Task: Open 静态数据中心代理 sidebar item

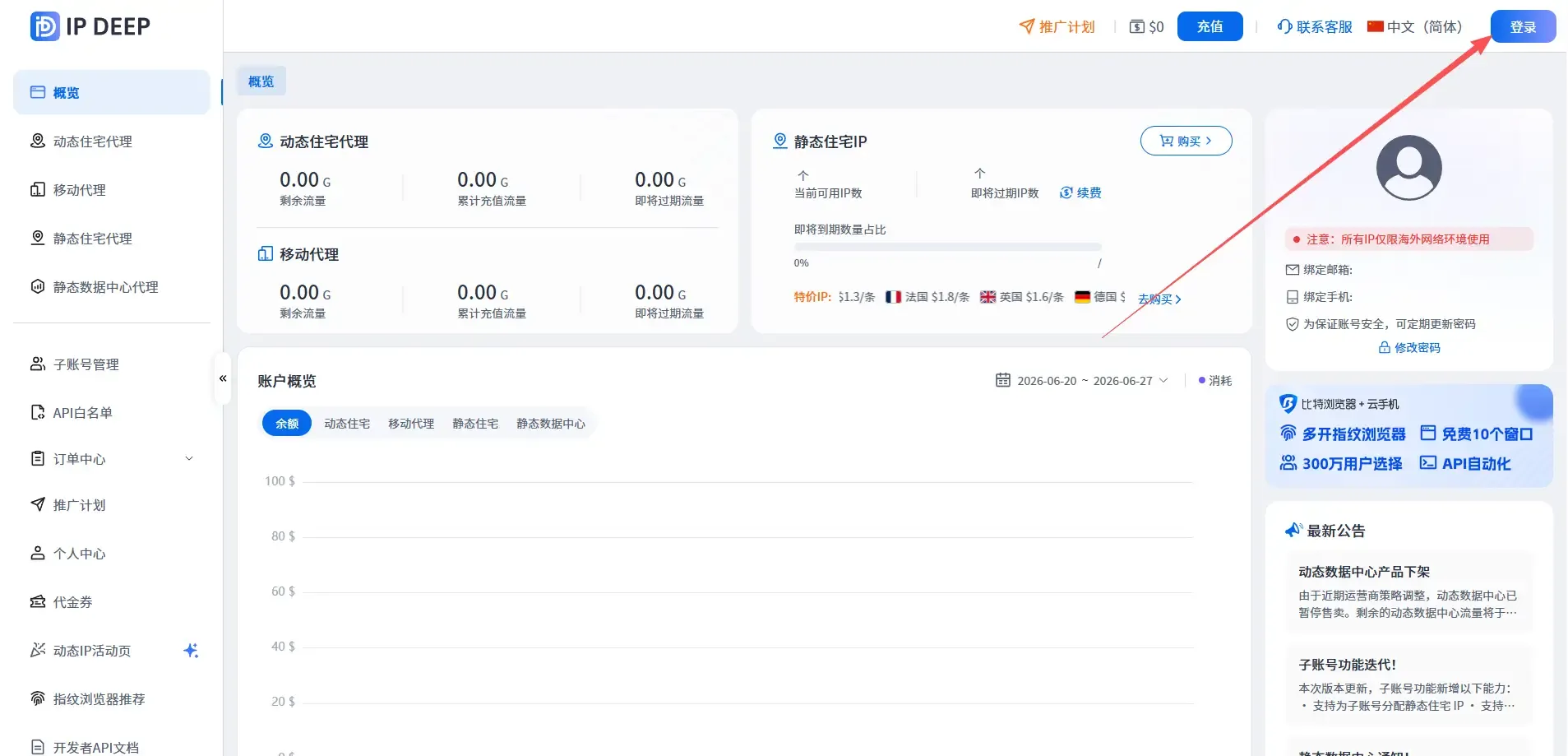Action: pyautogui.click(x=112, y=286)
